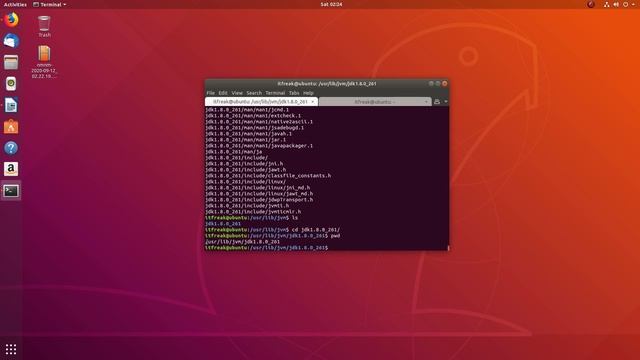Click the 'cd jdk1.8.0_261/' command line
This screenshot has width=640, height=360.
[272, 230]
